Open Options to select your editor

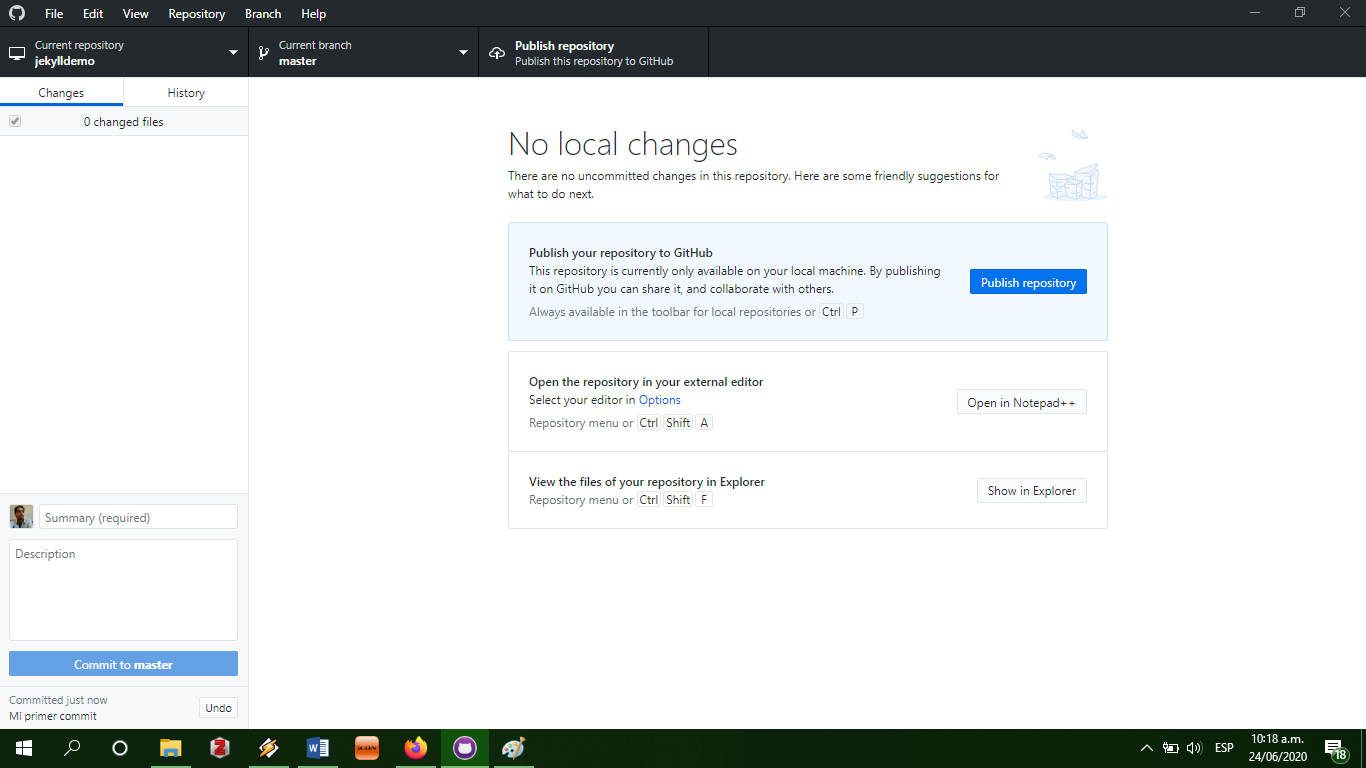[x=659, y=399]
